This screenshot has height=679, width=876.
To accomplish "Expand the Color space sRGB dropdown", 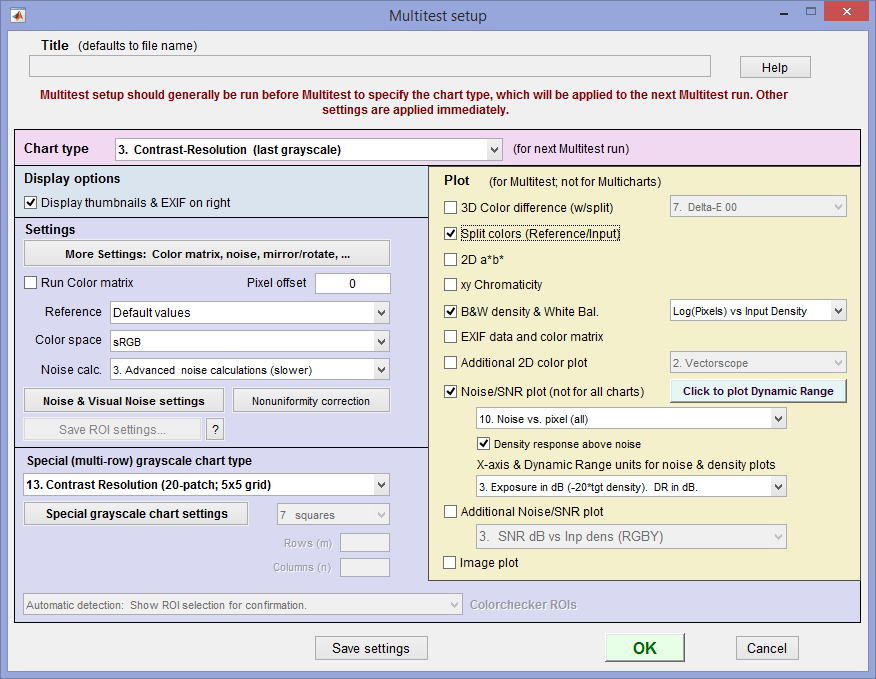I will (250, 341).
